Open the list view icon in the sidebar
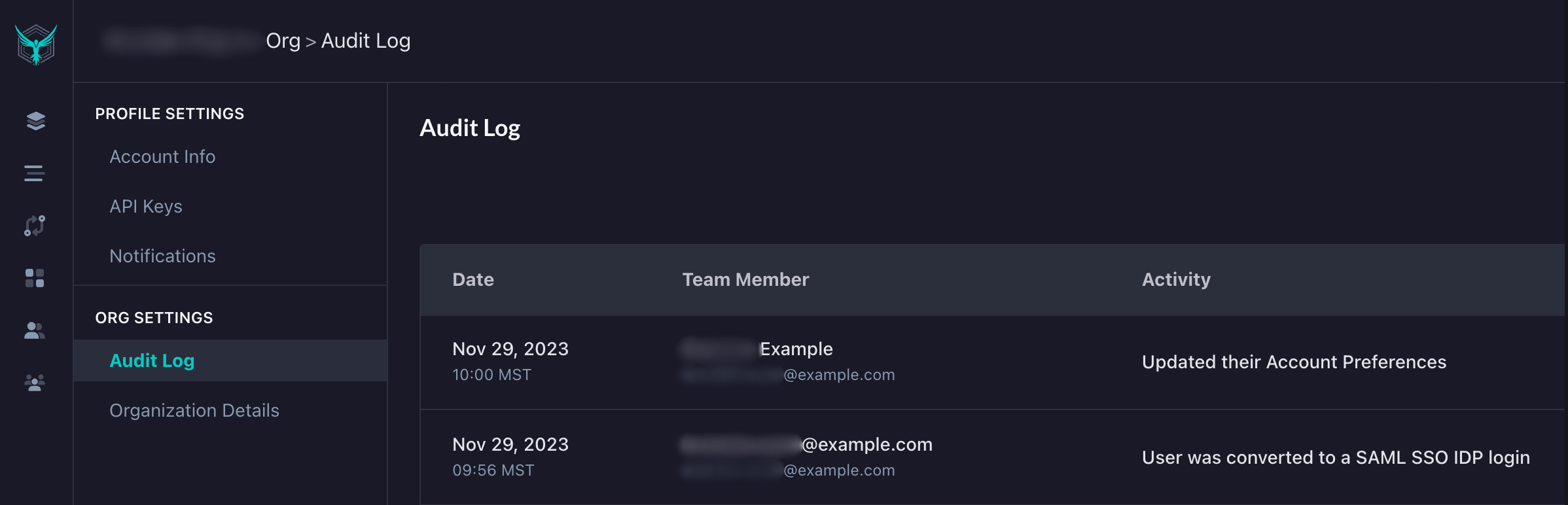 coord(33,173)
